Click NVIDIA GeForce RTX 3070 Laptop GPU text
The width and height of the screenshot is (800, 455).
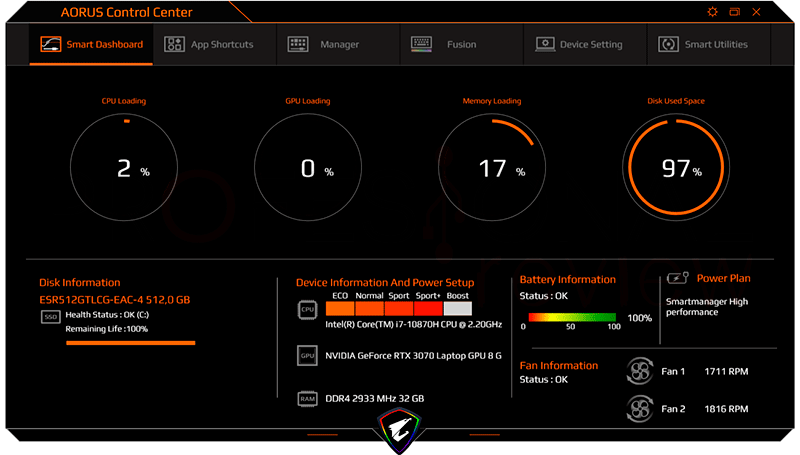pyautogui.click(x=413, y=356)
